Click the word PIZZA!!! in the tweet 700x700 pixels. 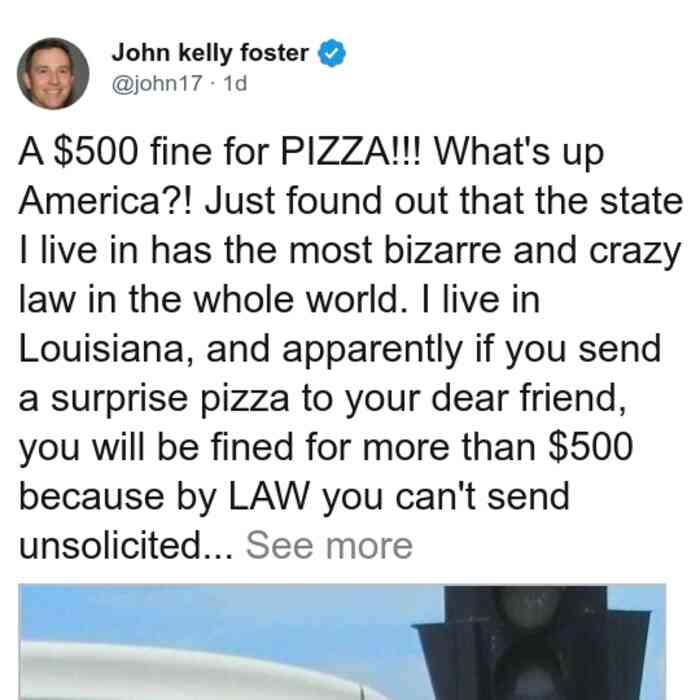350,151
